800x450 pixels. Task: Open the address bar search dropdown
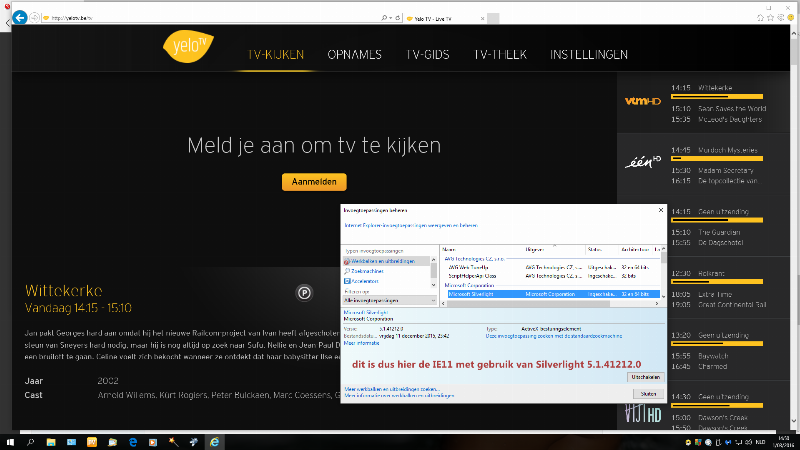point(386,18)
